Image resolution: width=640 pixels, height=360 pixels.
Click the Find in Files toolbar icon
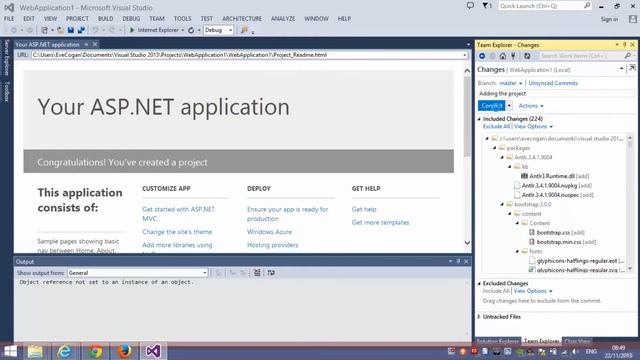click(244, 30)
